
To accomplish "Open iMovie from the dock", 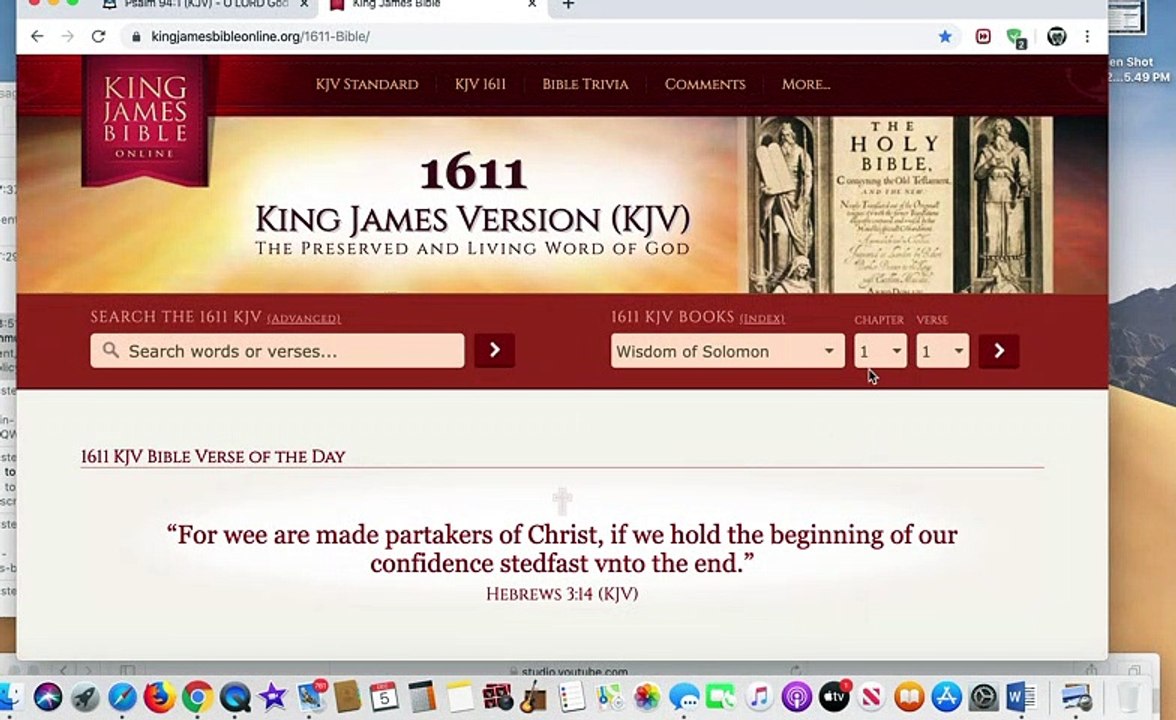I will point(272,698).
